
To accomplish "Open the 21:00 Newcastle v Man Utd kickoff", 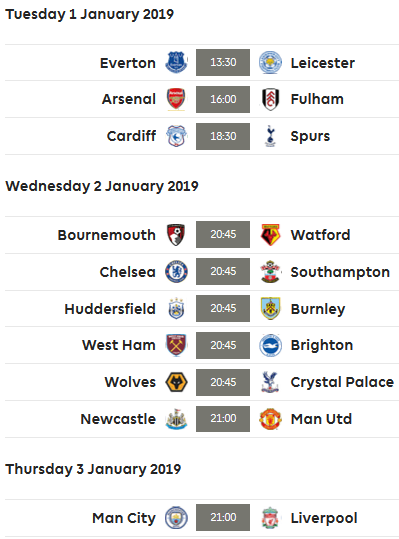I will point(223,419).
